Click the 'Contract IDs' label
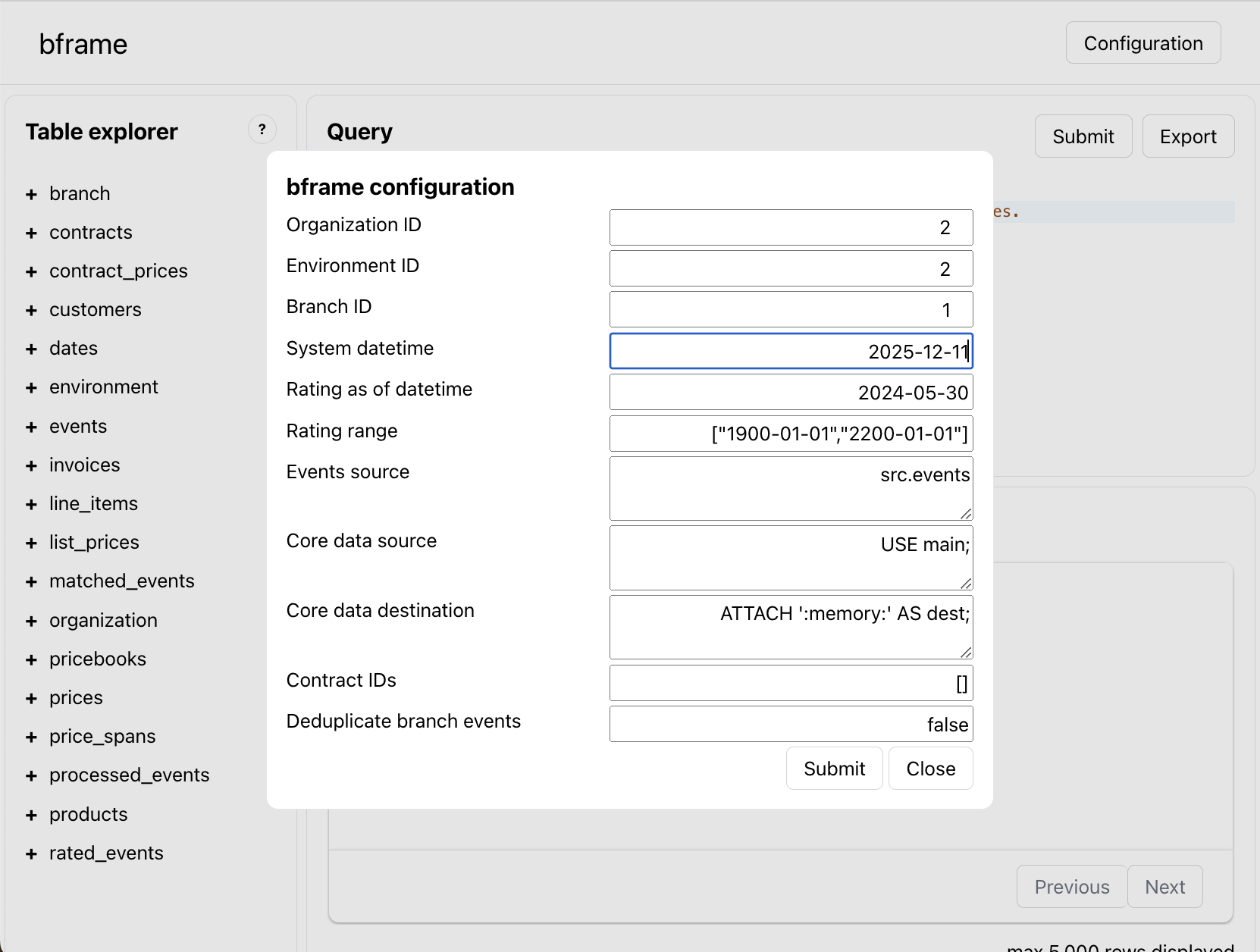 click(x=341, y=680)
